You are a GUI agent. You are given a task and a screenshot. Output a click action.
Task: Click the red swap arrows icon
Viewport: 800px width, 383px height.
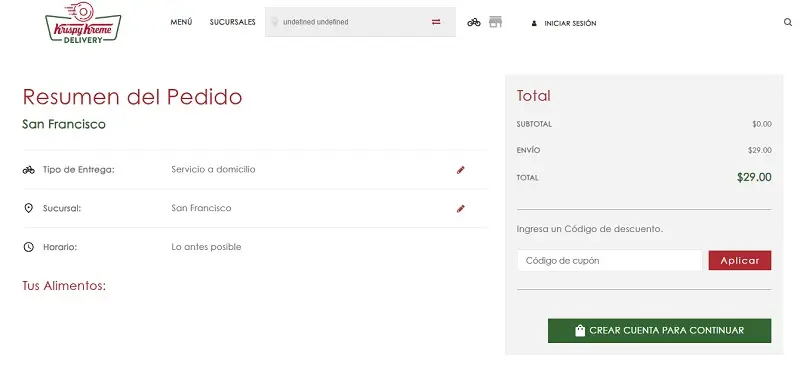pos(436,22)
